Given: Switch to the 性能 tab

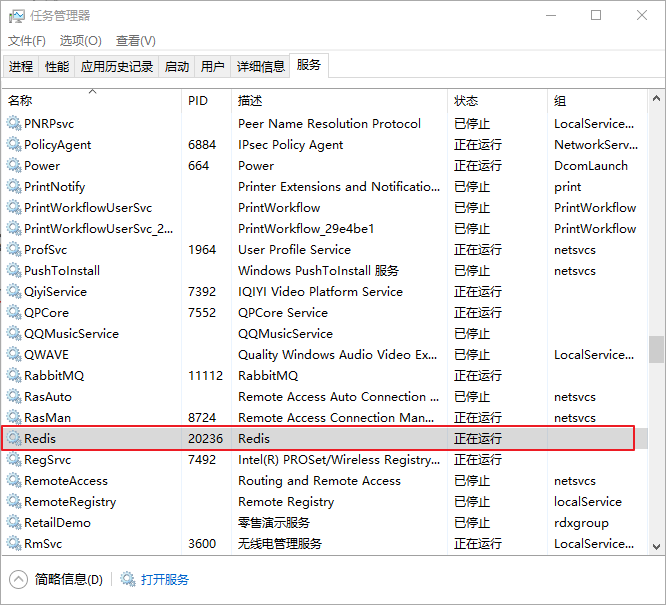Looking at the screenshot, I should (x=57, y=67).
